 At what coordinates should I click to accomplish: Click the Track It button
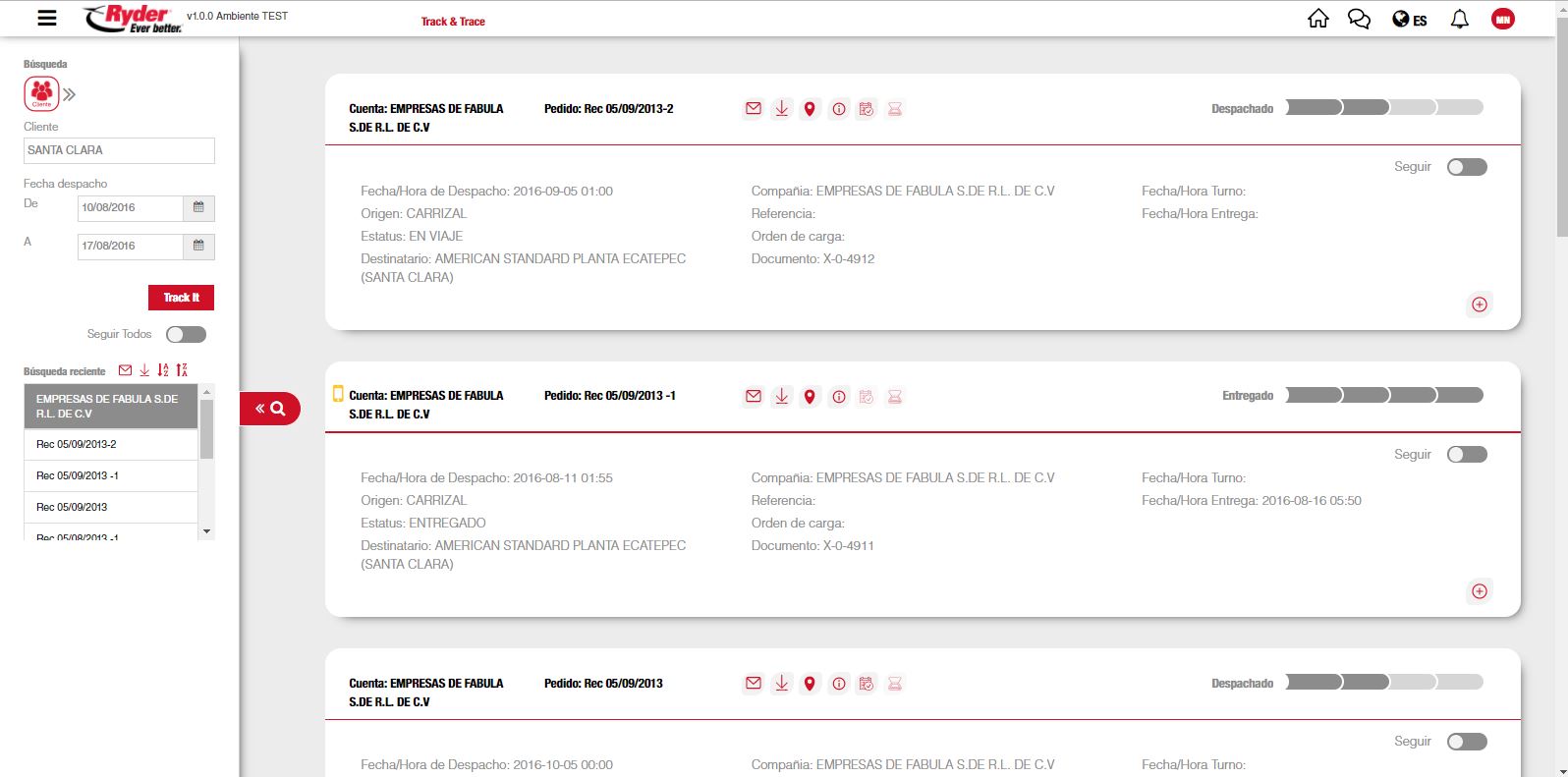click(x=181, y=298)
